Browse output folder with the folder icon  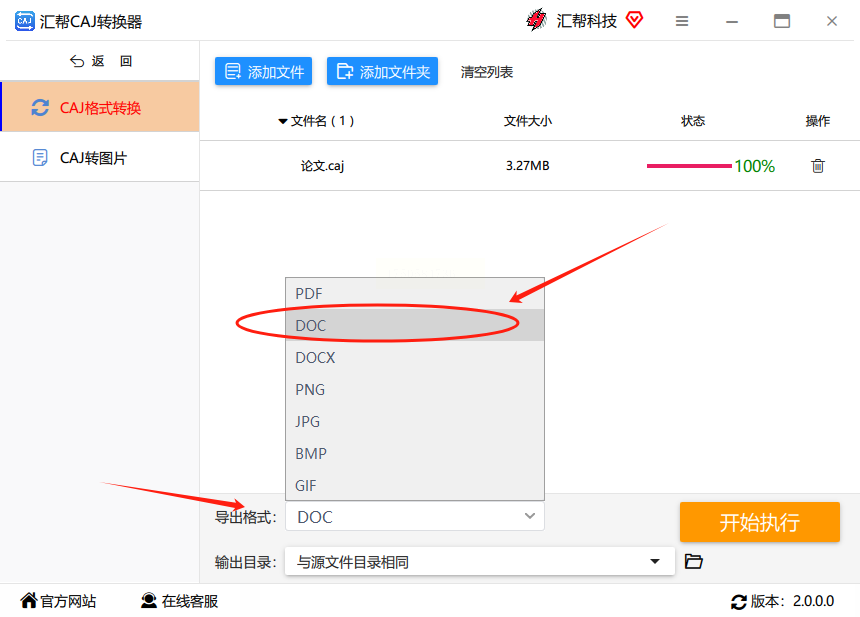click(694, 561)
